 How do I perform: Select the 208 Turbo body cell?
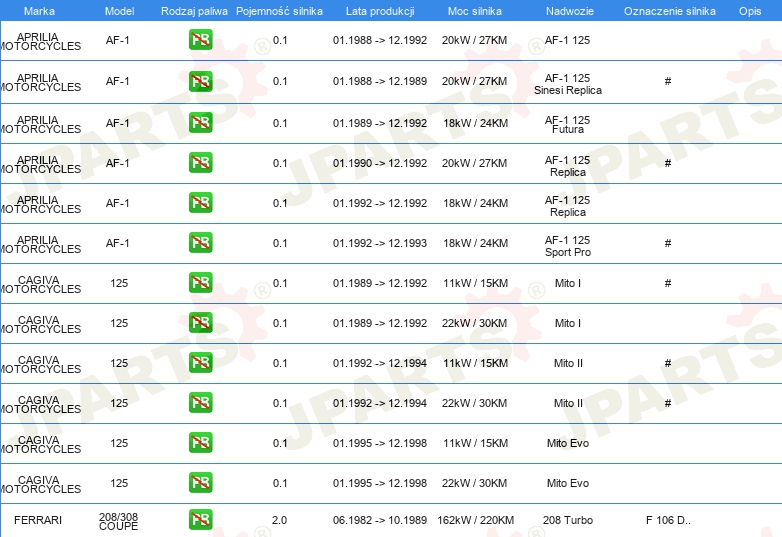pos(568,520)
